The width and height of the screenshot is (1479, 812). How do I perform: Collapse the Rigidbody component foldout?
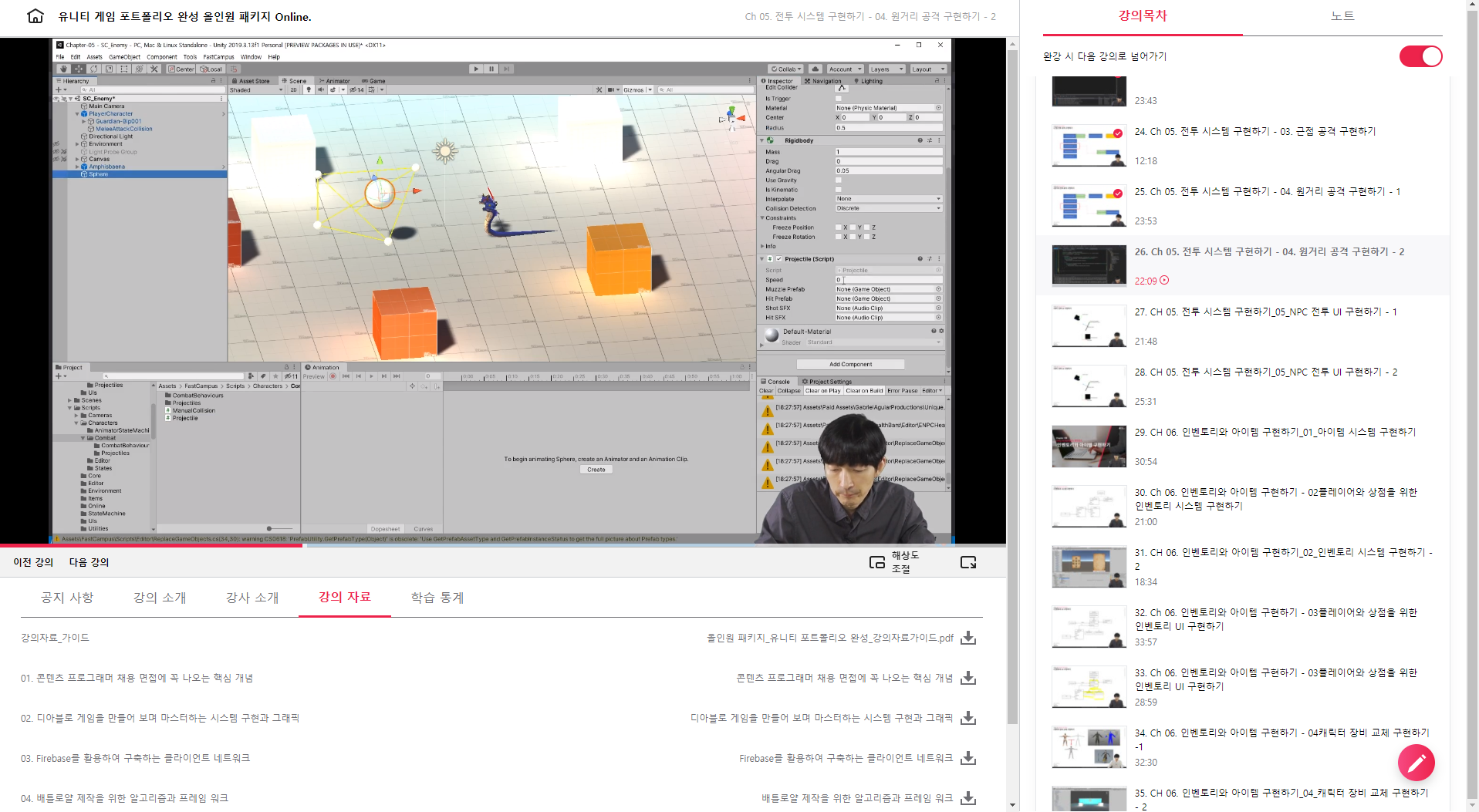point(763,140)
